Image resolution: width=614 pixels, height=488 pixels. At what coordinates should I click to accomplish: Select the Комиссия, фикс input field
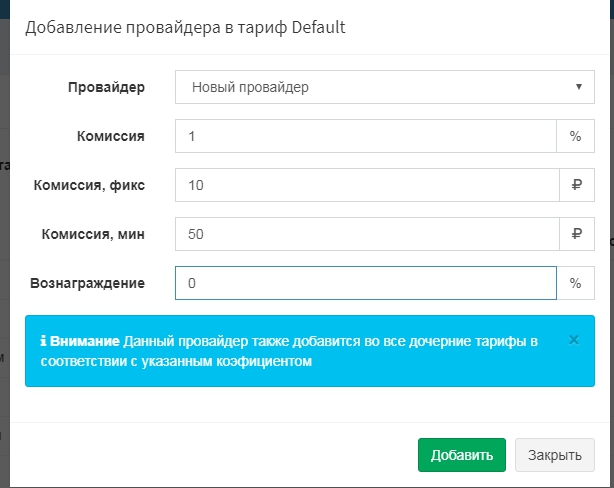(365, 185)
